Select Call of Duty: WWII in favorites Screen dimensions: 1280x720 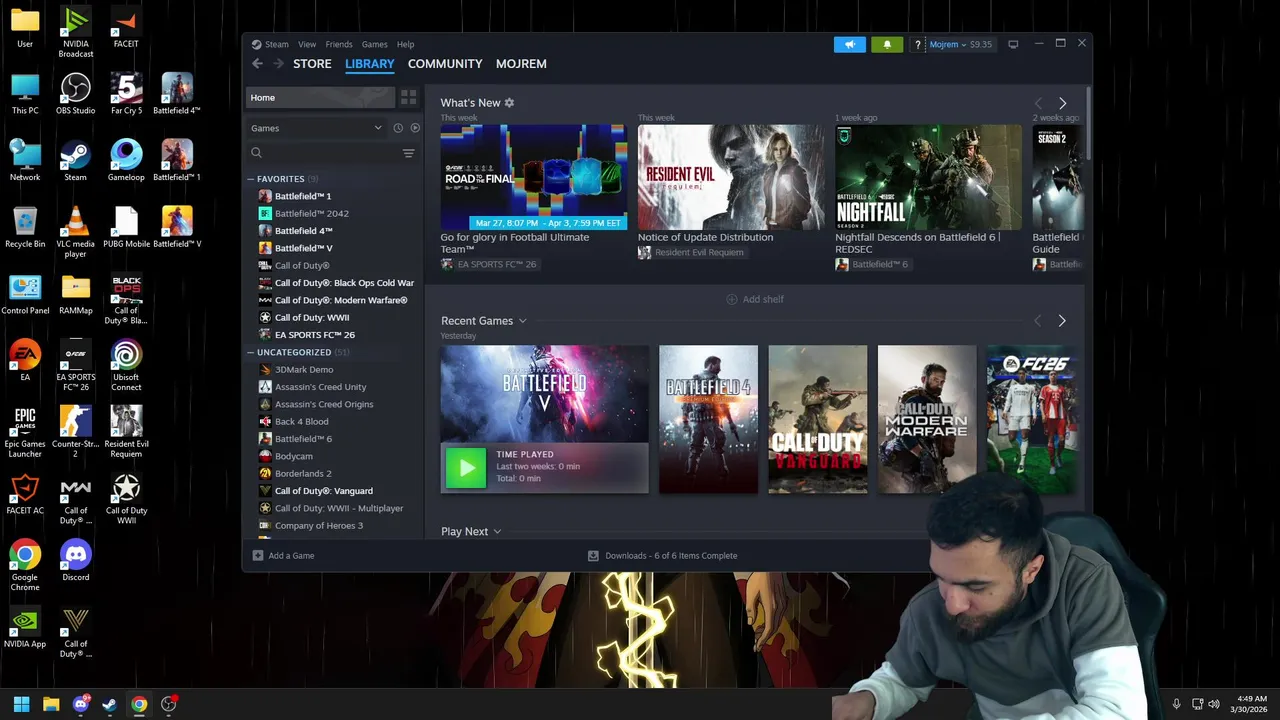tap(311, 317)
